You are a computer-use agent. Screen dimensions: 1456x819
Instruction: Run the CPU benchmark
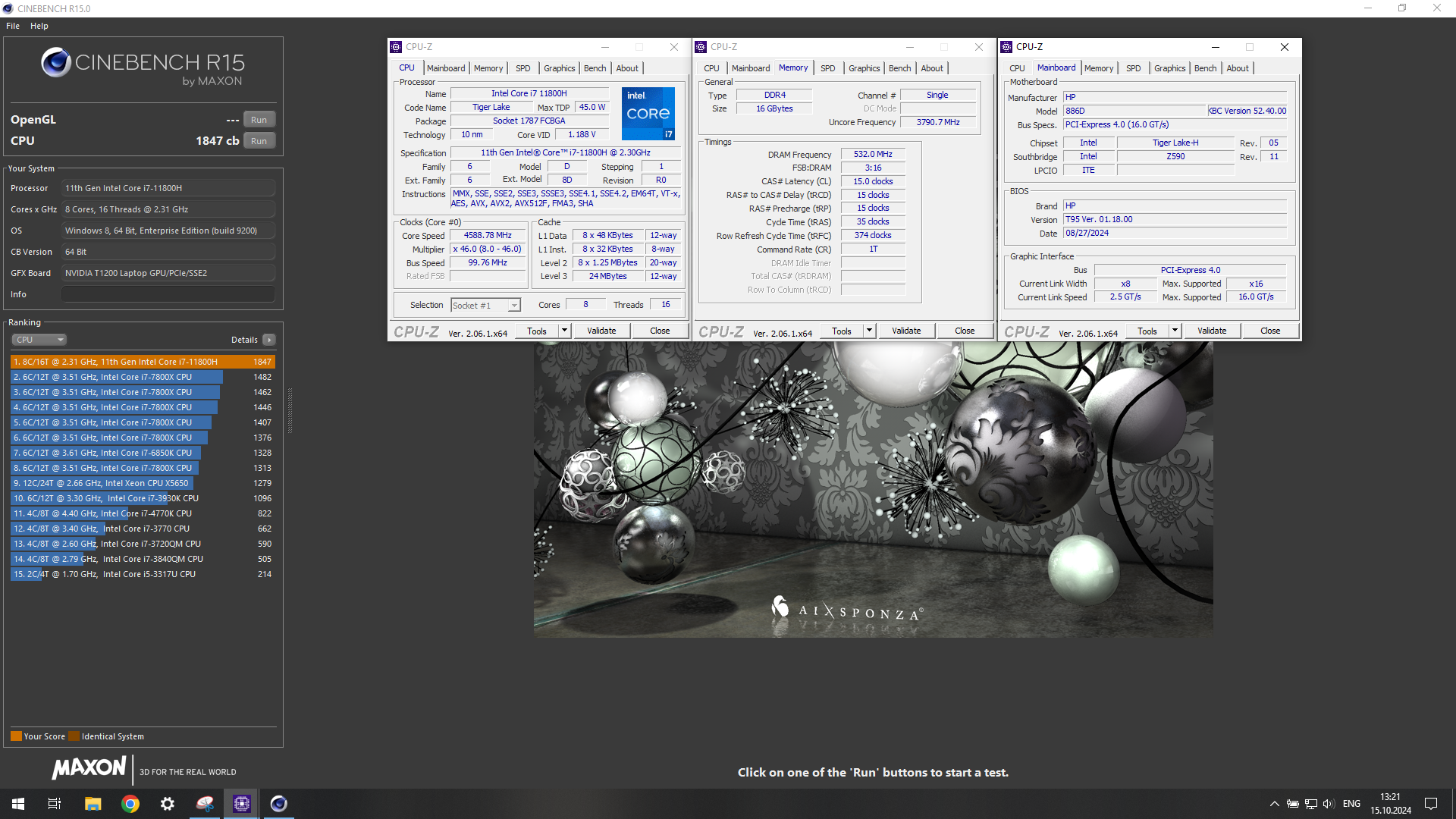(x=259, y=141)
